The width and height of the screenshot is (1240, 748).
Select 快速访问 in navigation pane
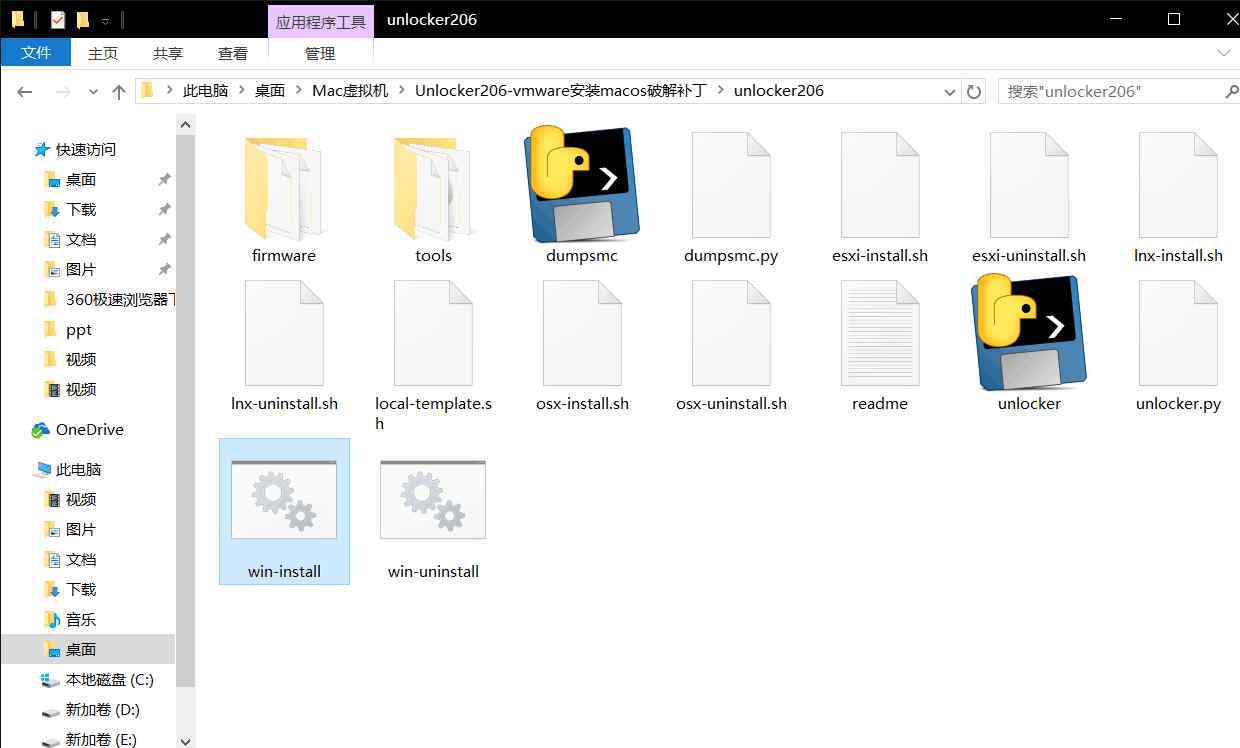point(86,150)
